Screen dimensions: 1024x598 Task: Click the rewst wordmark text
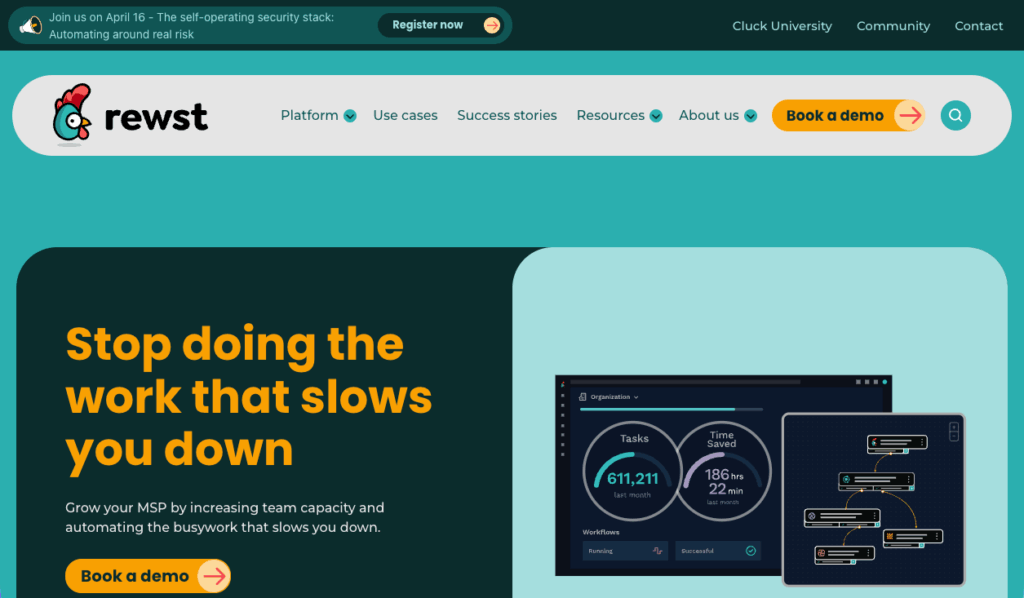point(156,117)
